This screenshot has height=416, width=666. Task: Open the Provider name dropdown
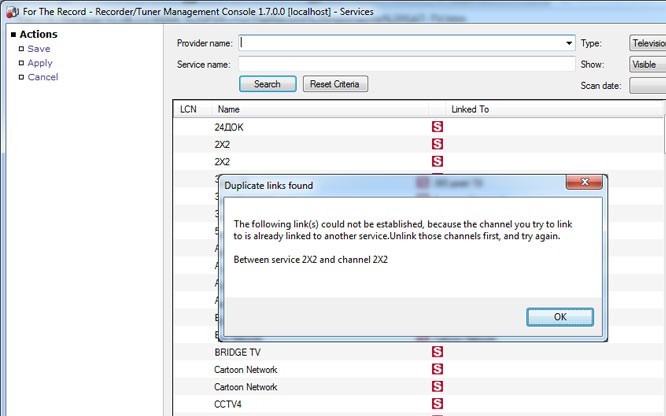(568, 44)
